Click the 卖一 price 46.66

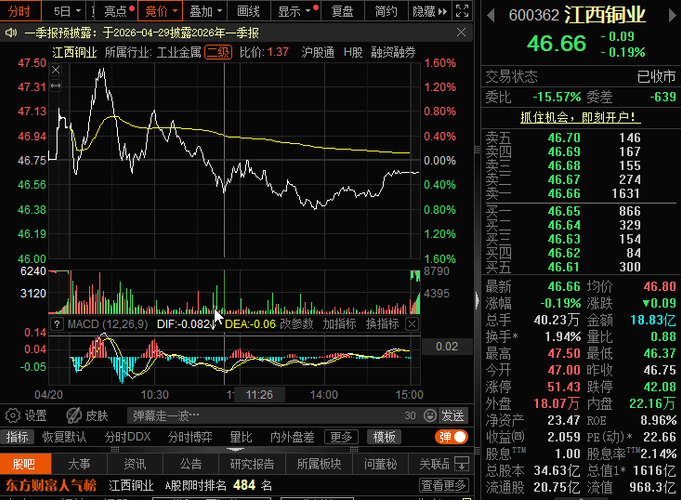tap(564, 193)
